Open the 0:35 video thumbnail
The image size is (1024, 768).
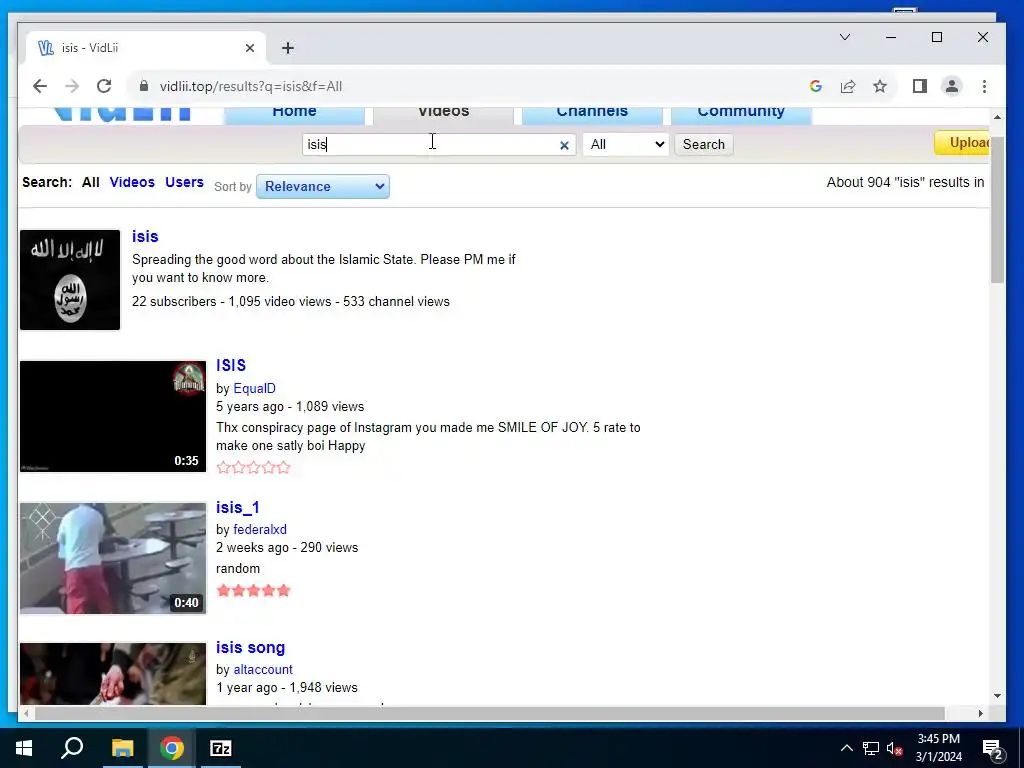point(113,416)
